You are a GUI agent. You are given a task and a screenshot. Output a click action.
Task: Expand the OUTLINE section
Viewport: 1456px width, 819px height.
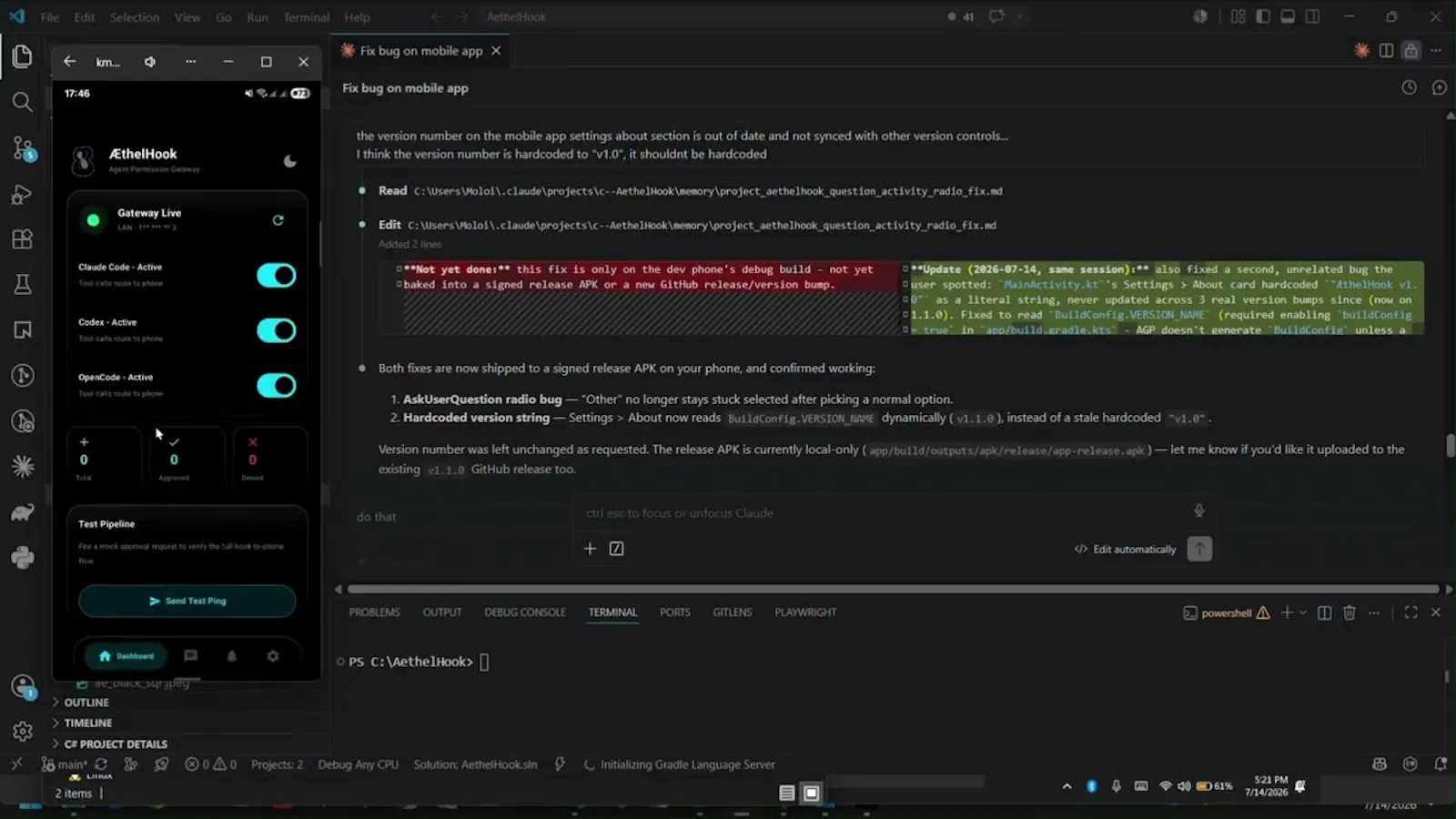86,703
